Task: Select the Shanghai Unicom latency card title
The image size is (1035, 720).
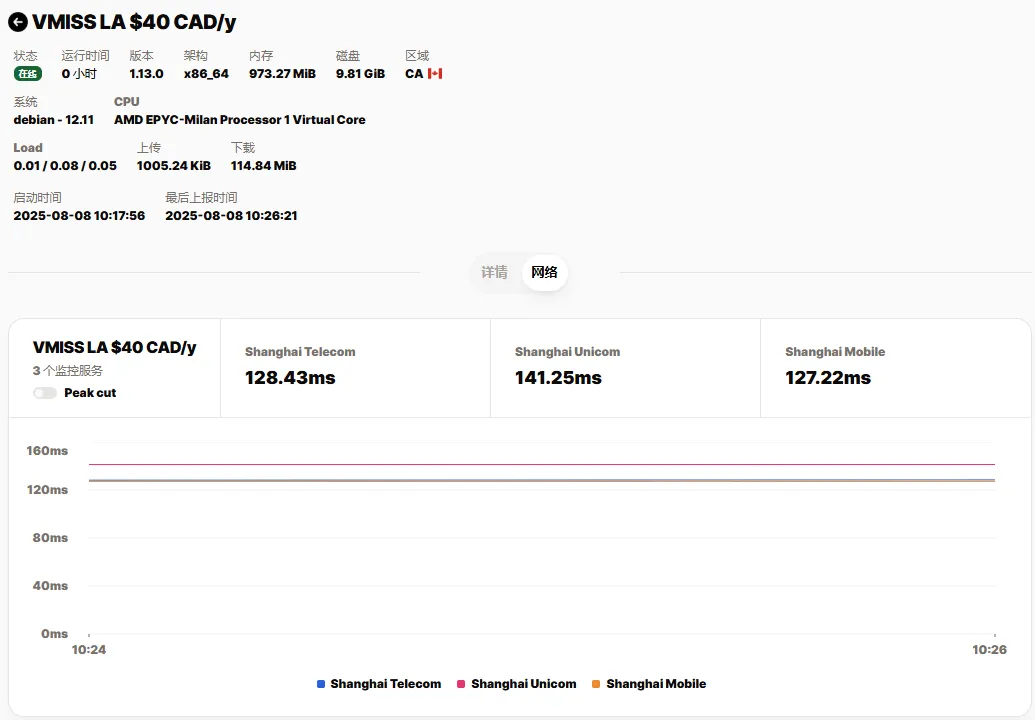Action: 567,352
